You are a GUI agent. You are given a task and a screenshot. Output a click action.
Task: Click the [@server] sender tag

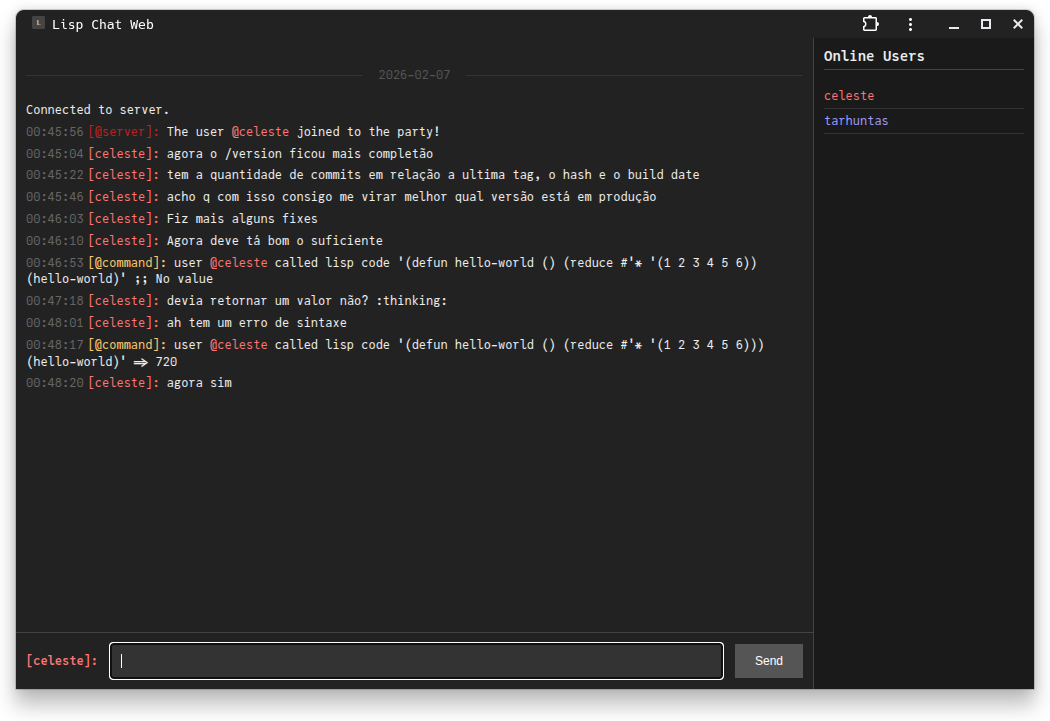(x=123, y=132)
